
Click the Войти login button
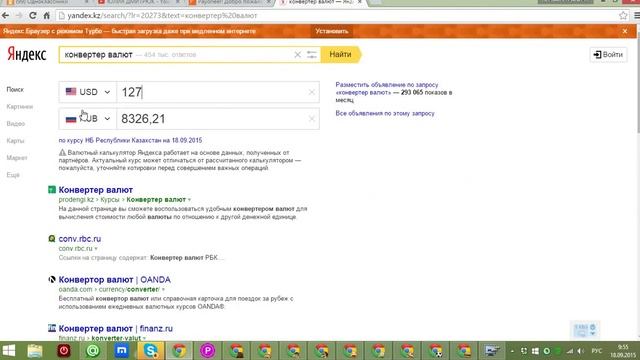pos(608,54)
